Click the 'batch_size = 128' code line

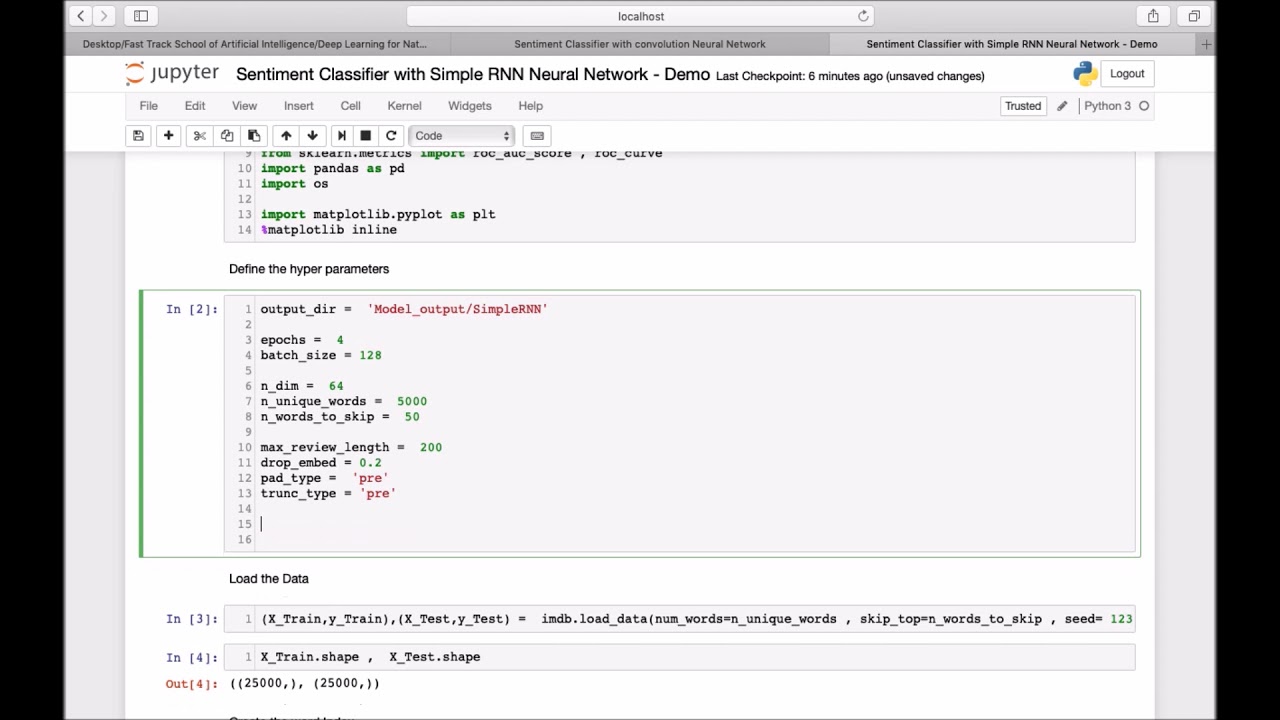coord(321,355)
